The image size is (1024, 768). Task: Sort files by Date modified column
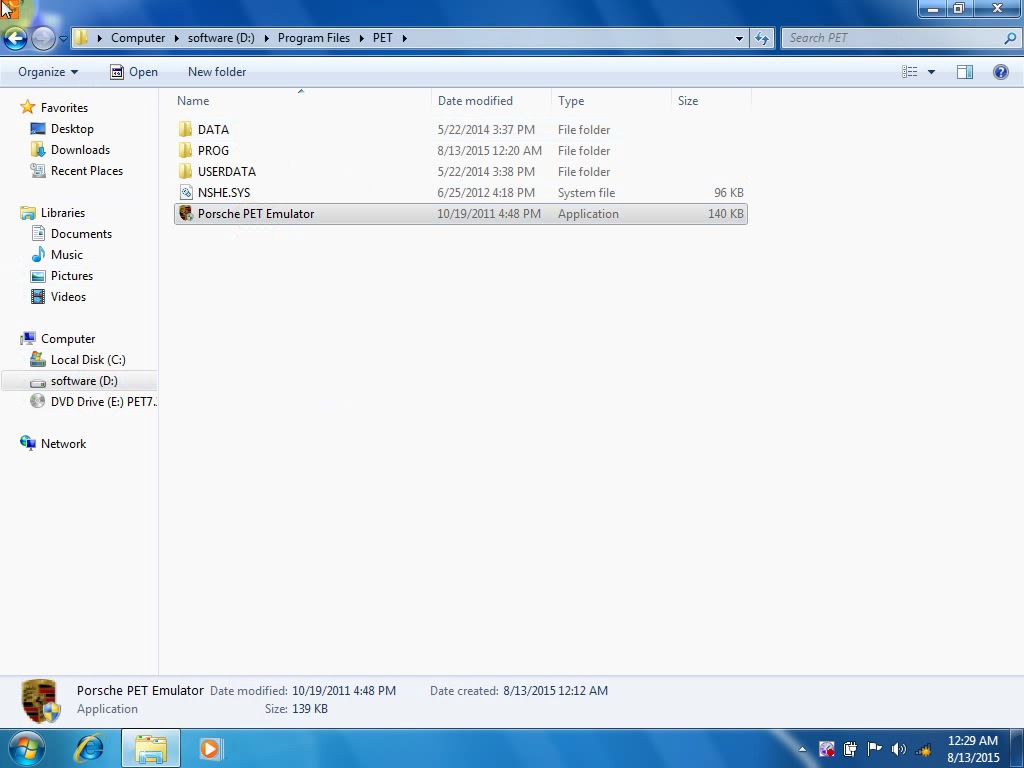(x=475, y=101)
